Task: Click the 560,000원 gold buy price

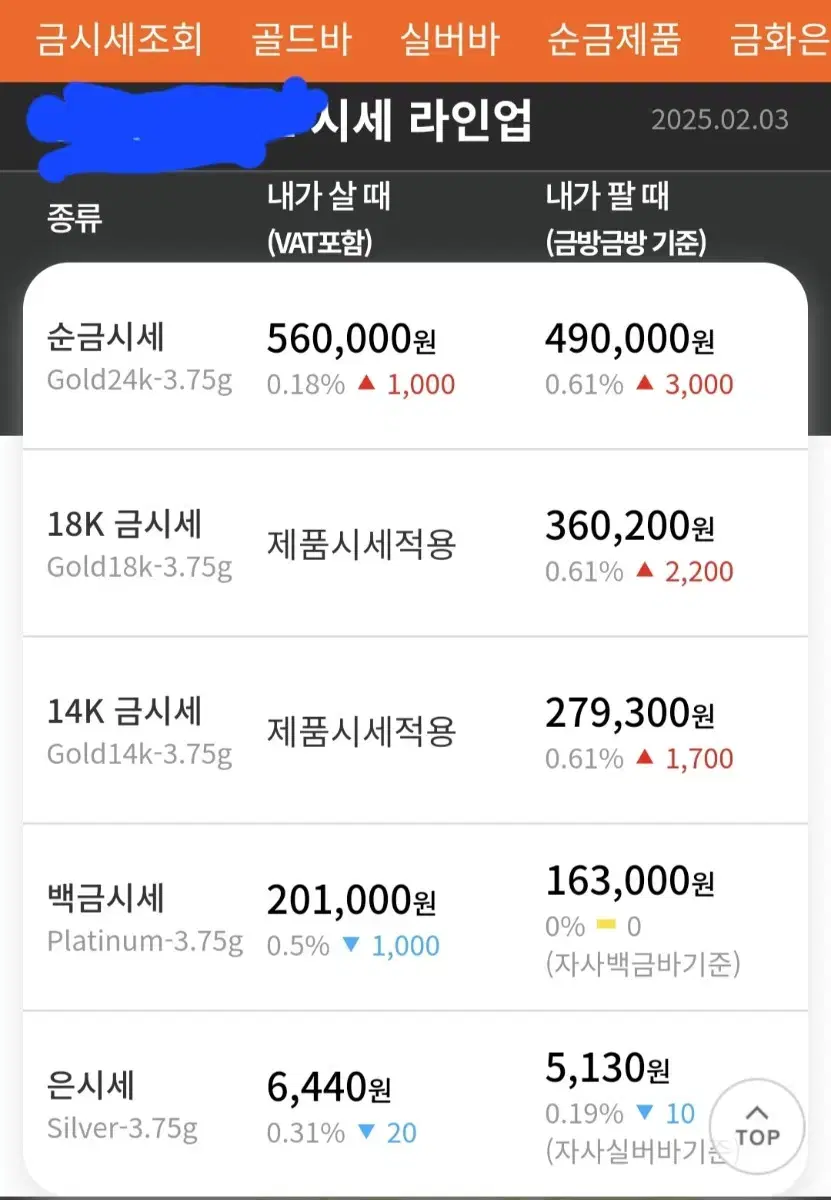Action: 352,340
